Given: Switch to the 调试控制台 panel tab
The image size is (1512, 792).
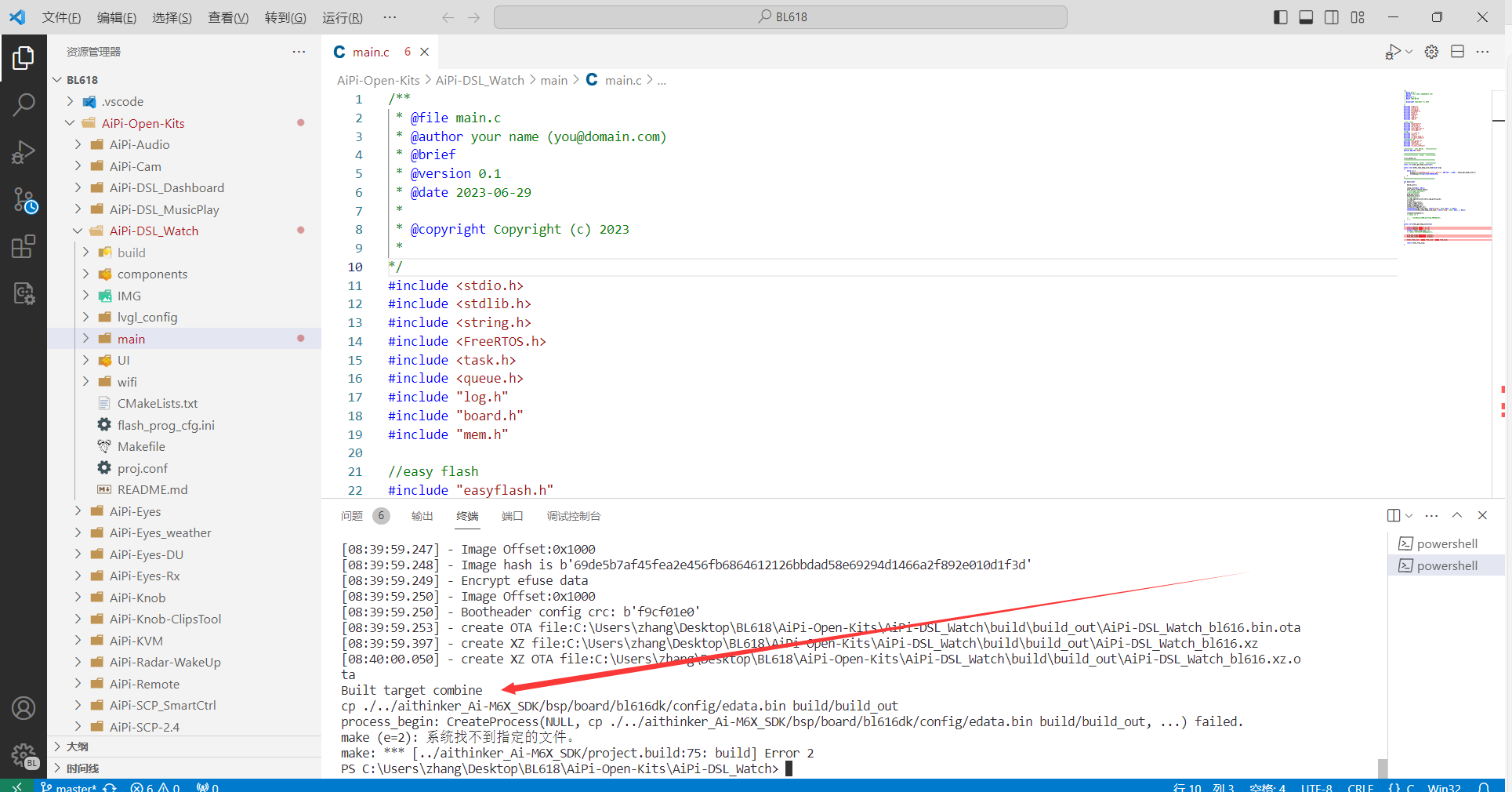Looking at the screenshot, I should coord(574,516).
